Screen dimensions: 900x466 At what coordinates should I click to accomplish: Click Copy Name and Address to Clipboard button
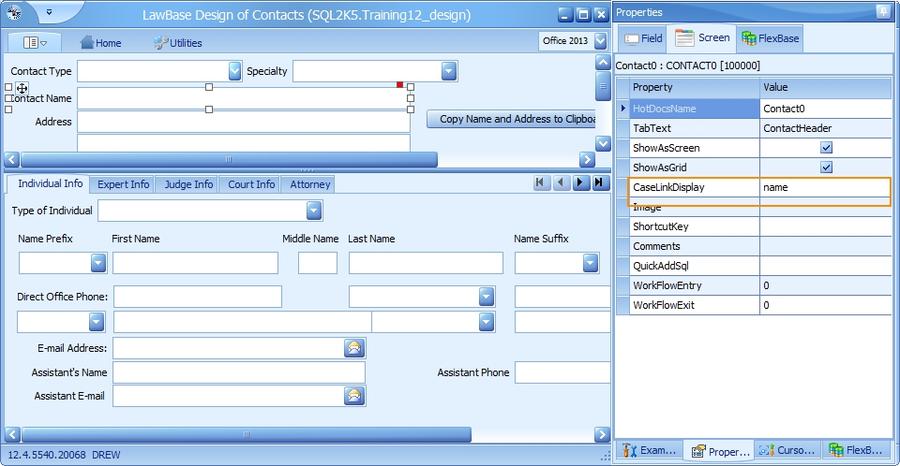point(511,119)
